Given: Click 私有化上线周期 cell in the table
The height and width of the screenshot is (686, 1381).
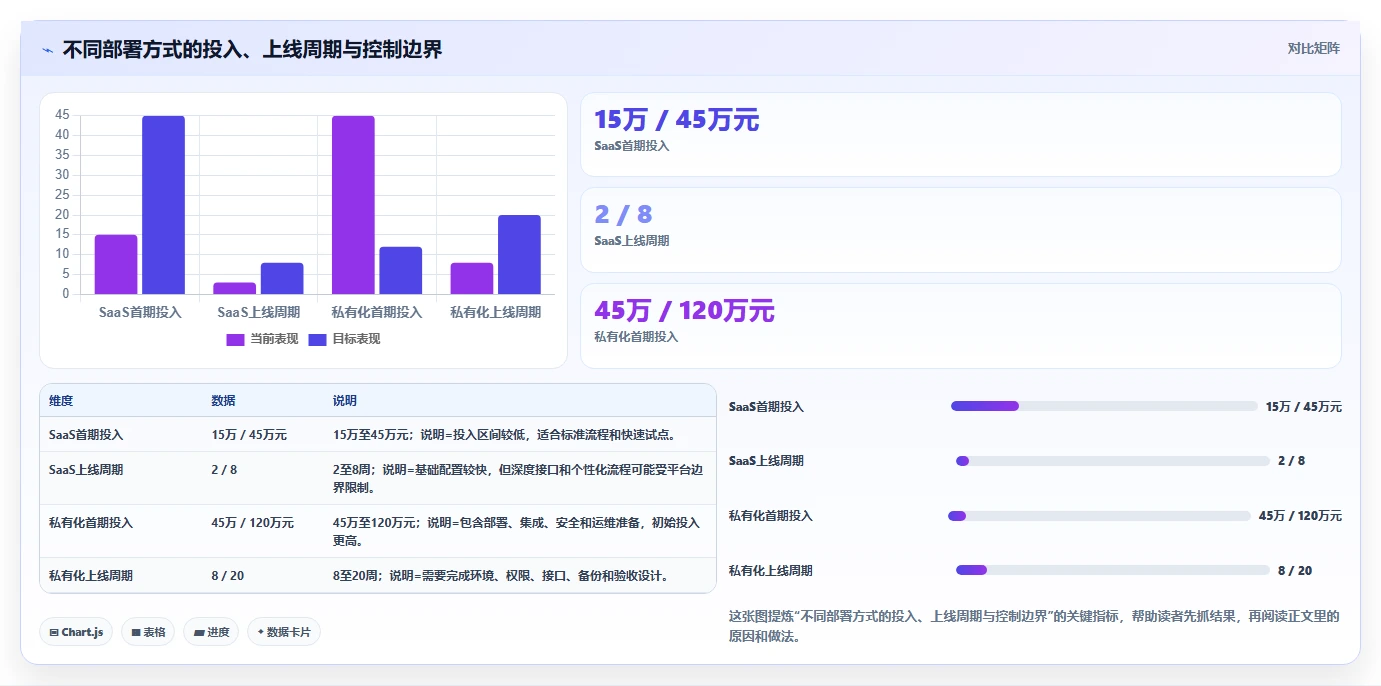Looking at the screenshot, I should tap(91, 575).
